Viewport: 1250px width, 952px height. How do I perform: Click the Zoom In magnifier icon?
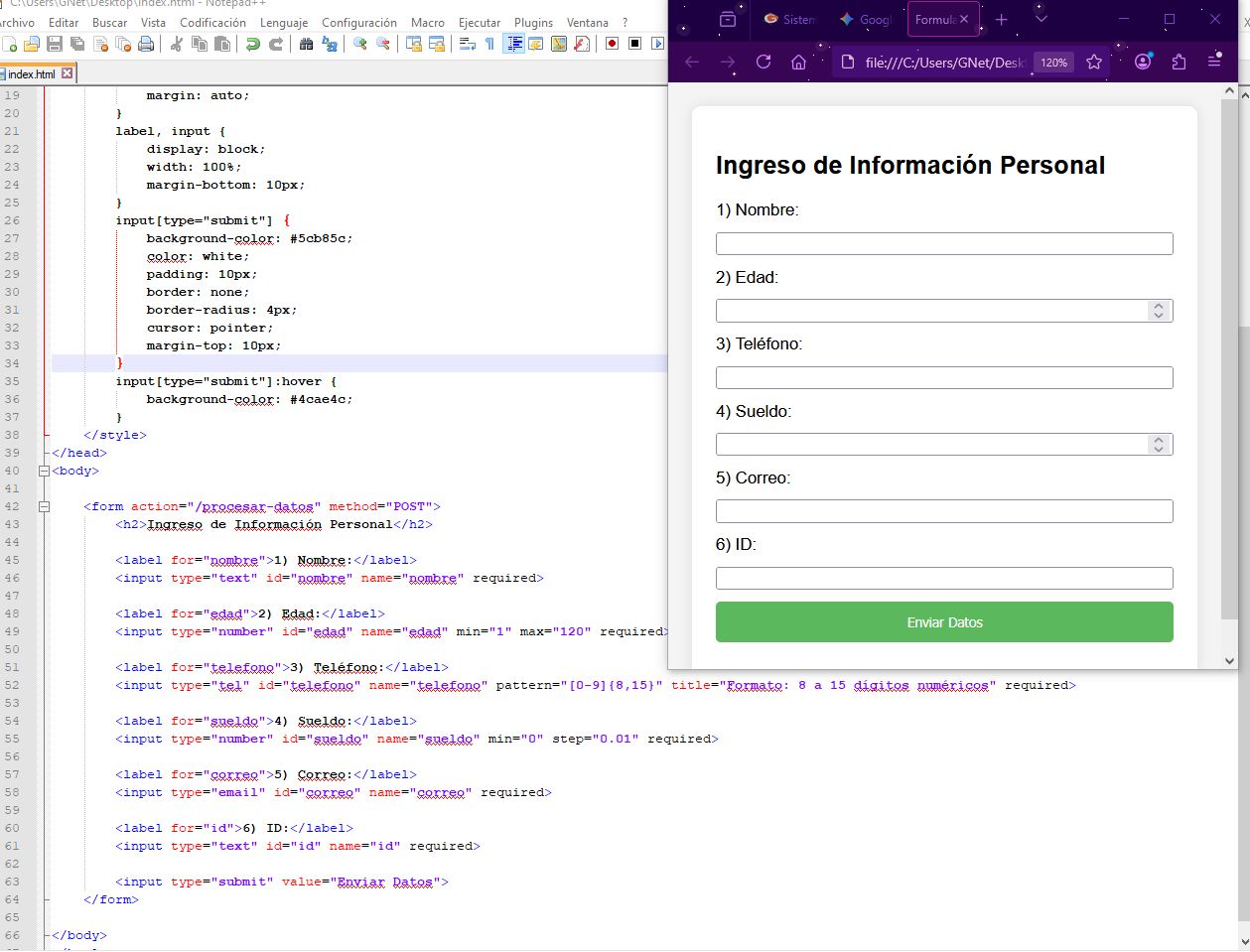(x=360, y=44)
